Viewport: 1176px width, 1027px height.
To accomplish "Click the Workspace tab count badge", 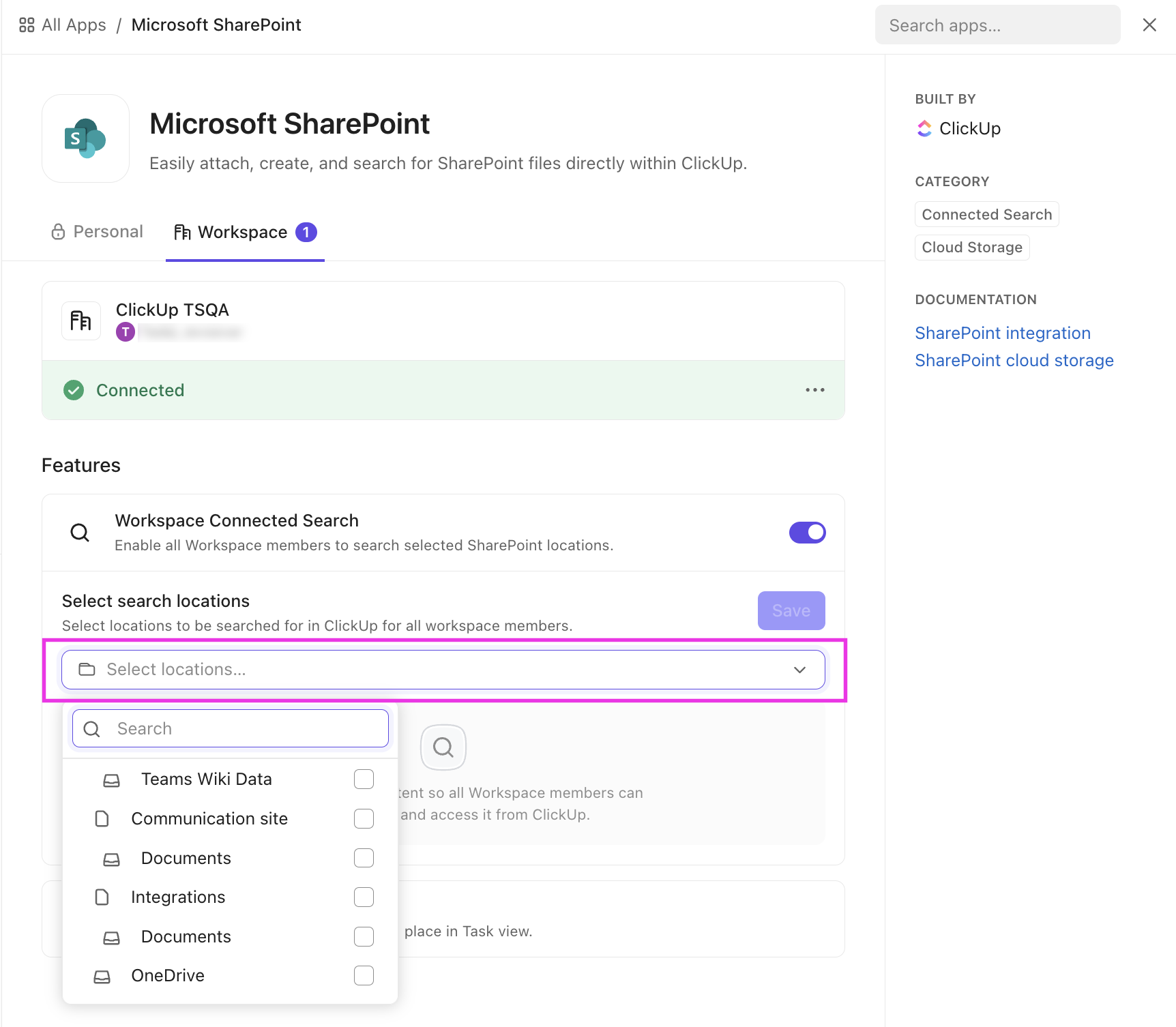I will pos(306,233).
